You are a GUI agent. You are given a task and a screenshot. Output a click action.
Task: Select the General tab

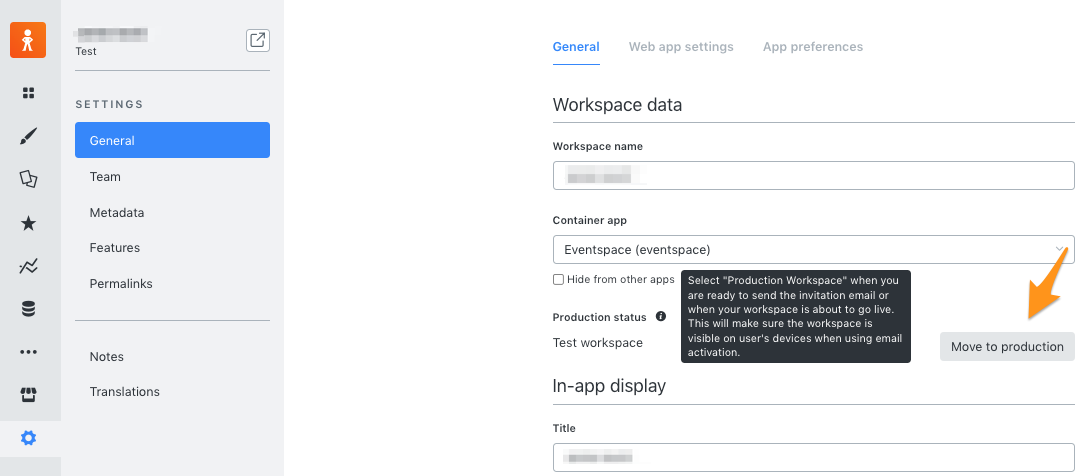(576, 47)
